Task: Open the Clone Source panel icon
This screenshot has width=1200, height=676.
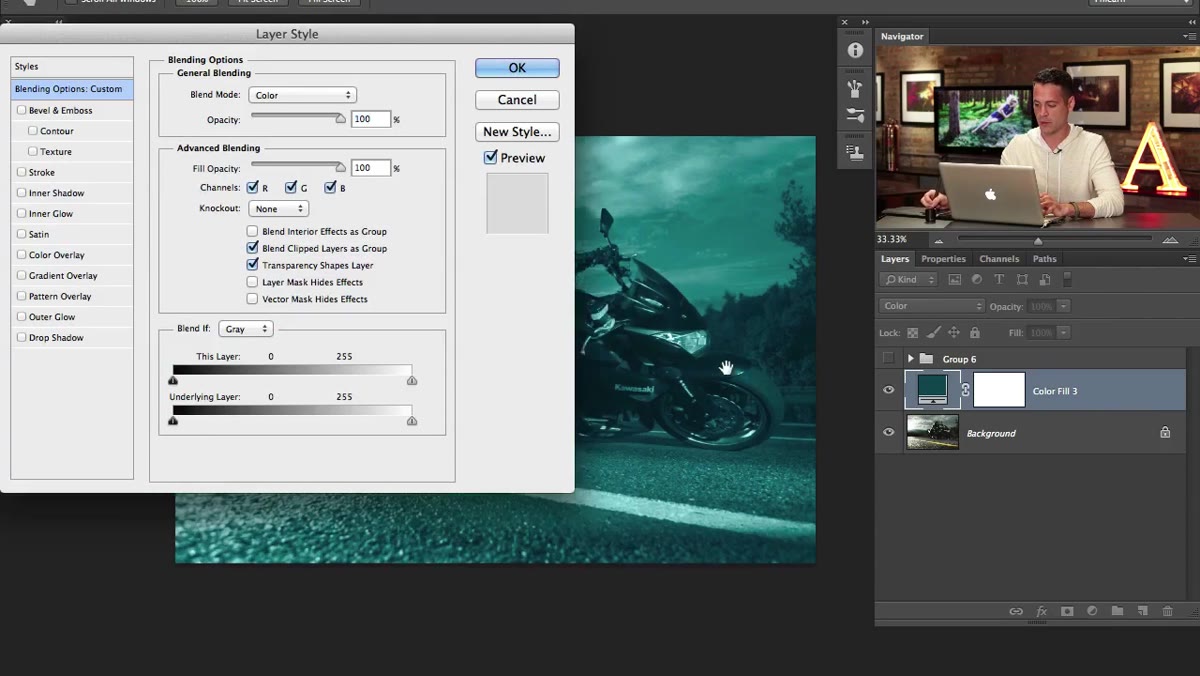Action: [855, 152]
